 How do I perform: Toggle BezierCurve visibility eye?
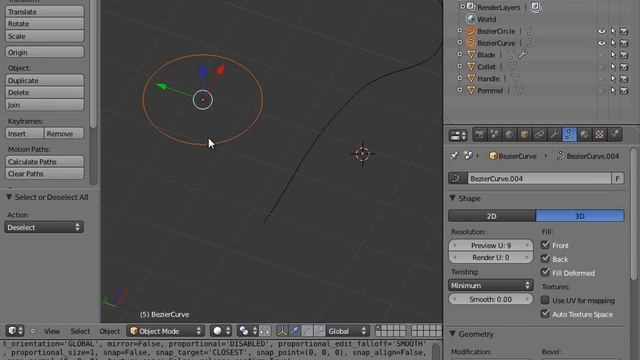click(601, 43)
